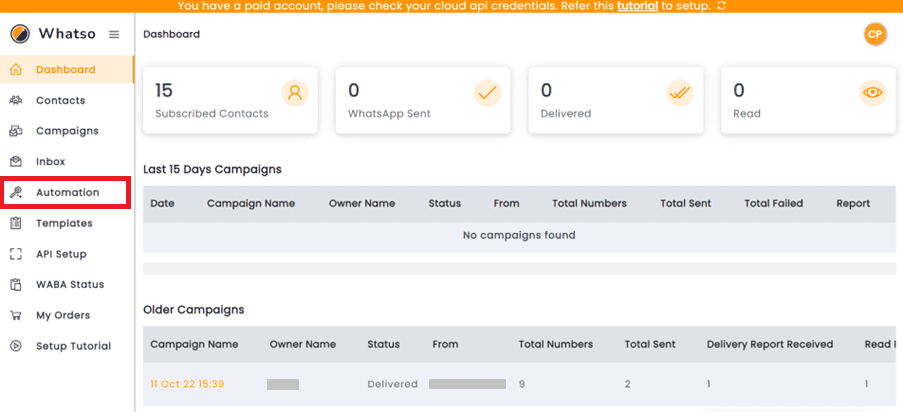
Task: Click the Subscribed Contacts person icon
Action: 295,93
